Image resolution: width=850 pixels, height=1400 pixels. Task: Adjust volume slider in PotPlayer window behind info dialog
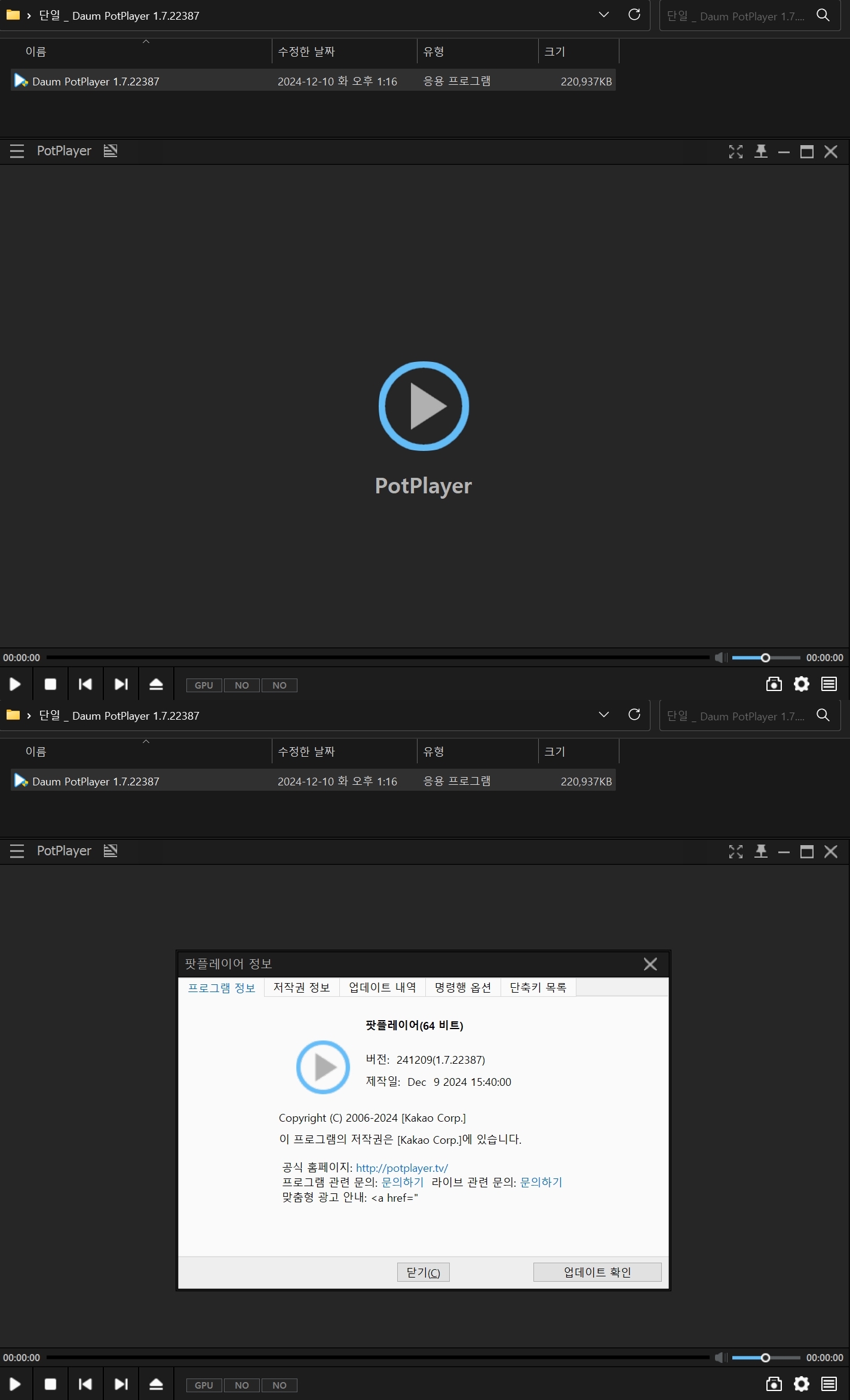(x=766, y=1358)
